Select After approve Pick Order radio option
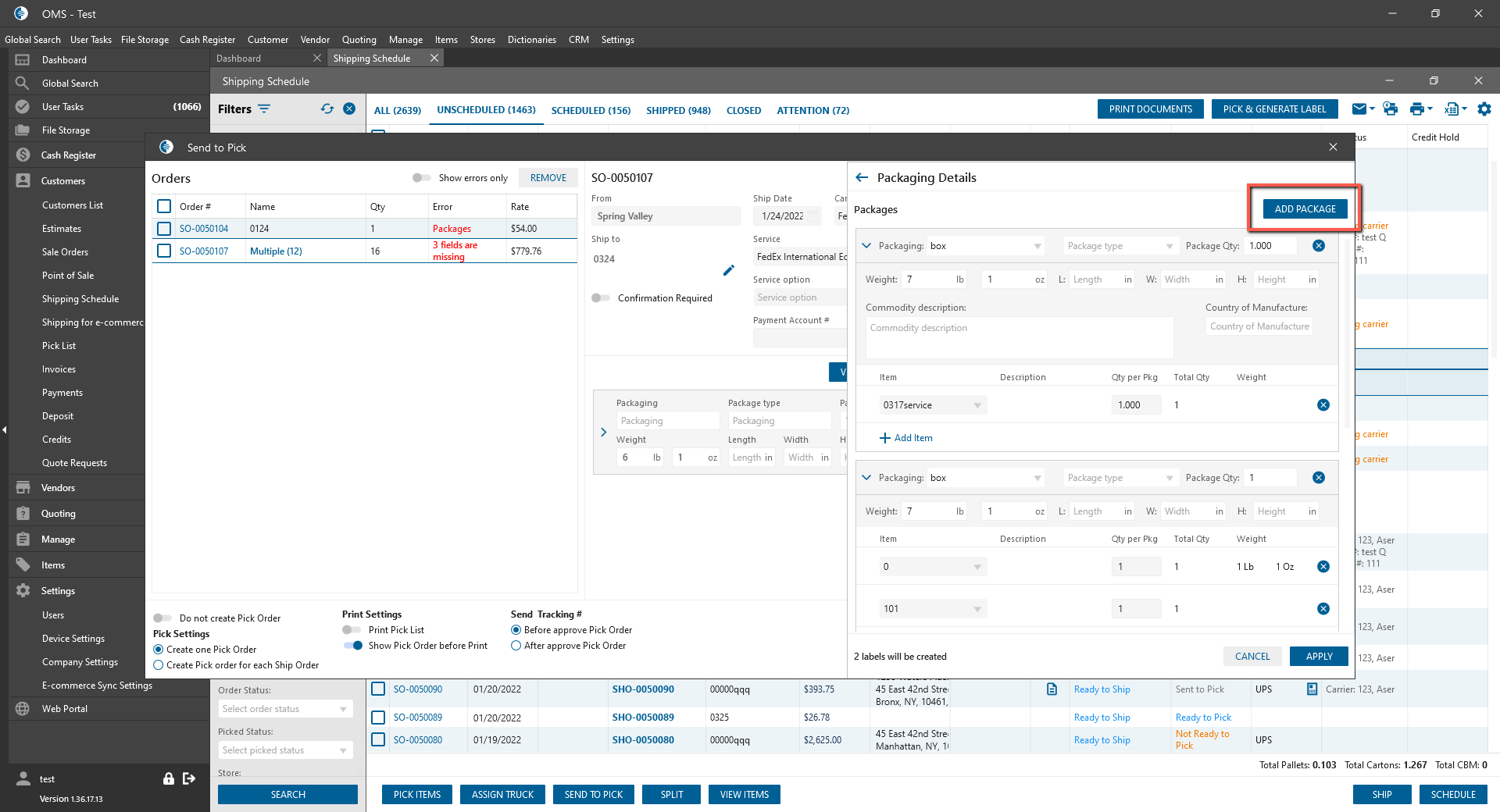The height and width of the screenshot is (812, 1500). [x=516, y=646]
